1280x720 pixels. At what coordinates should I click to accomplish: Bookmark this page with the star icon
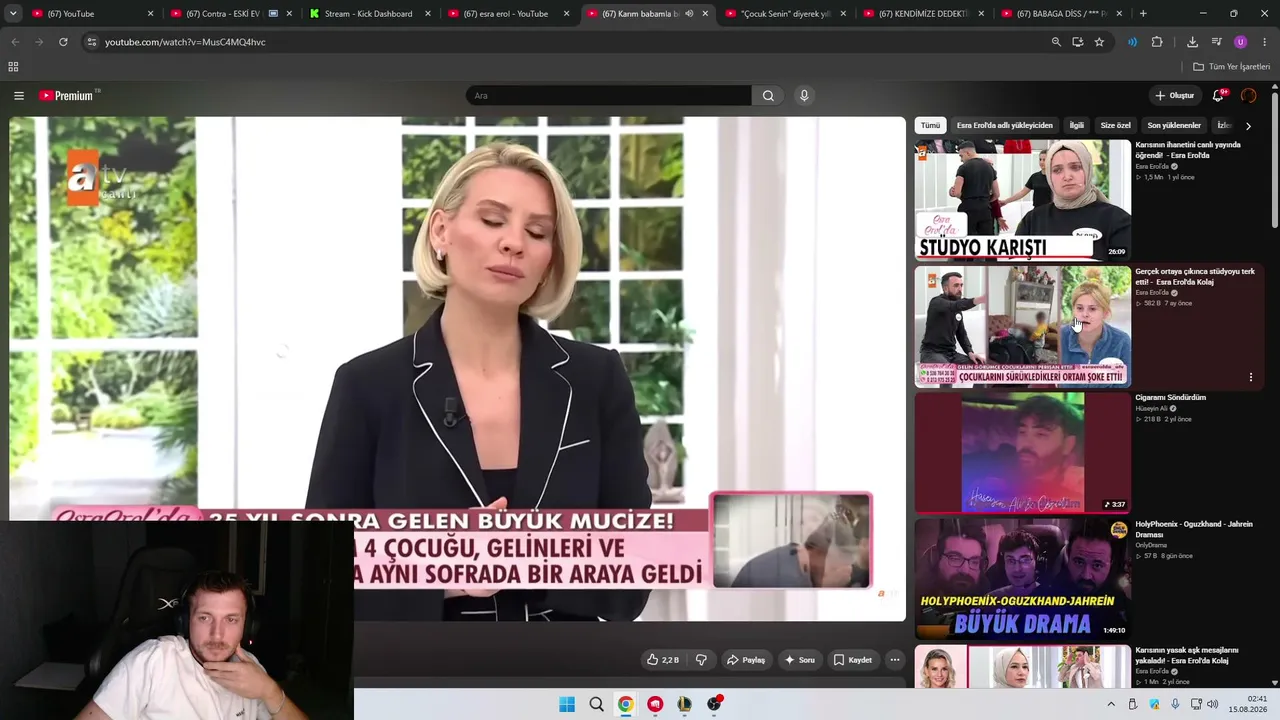(1099, 42)
